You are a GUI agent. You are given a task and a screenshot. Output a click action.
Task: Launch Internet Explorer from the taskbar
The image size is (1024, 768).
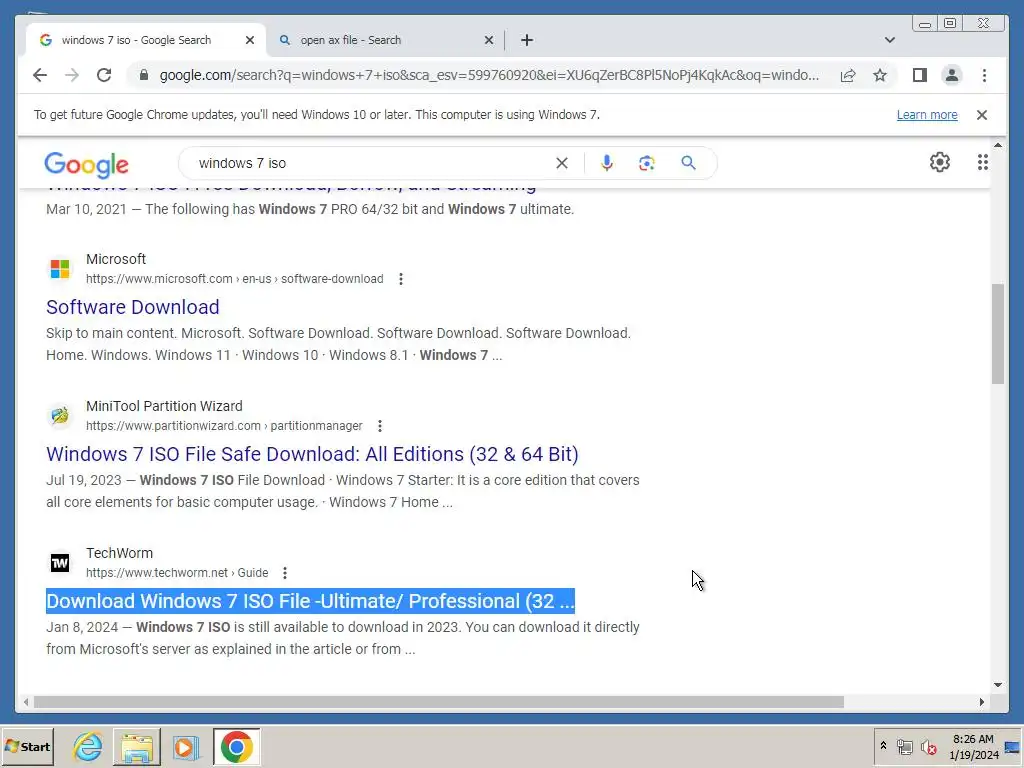[x=88, y=746]
